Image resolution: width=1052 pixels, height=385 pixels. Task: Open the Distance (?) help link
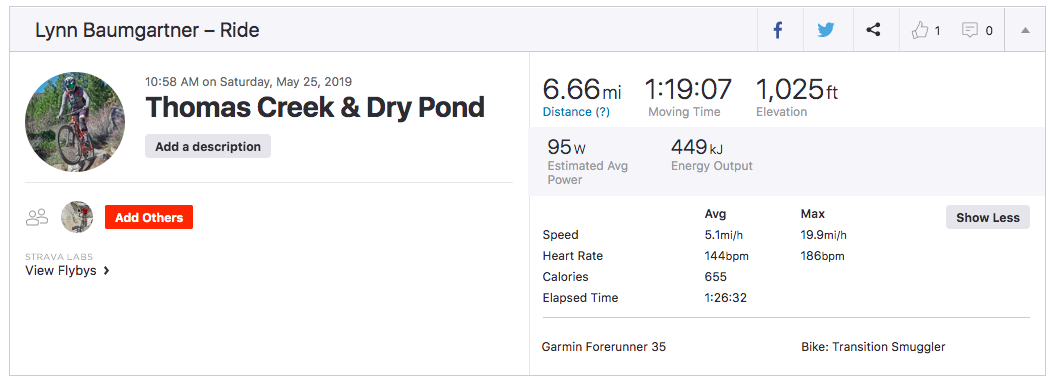tap(576, 112)
